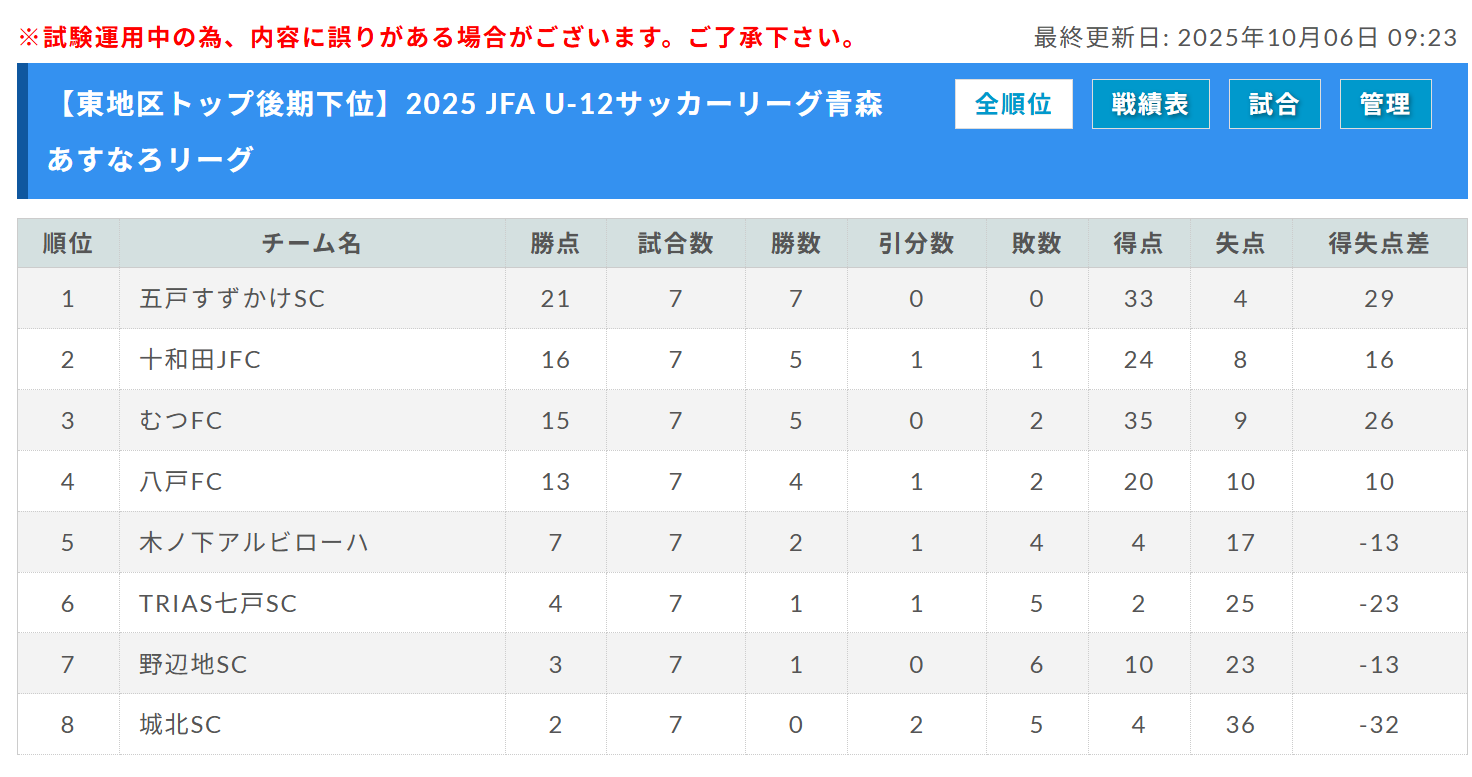Screen dimensions: 1472x777
Task: Select team 十和田JFC in the table
Action: pos(200,359)
